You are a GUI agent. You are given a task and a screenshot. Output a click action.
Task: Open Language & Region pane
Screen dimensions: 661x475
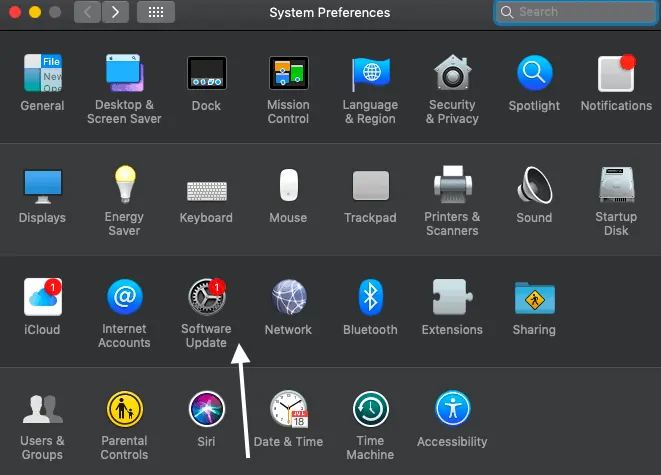[370, 74]
